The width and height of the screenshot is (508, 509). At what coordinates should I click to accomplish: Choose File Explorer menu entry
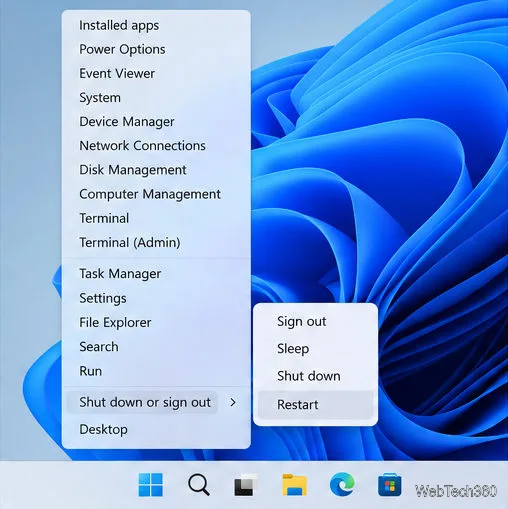pos(156,322)
